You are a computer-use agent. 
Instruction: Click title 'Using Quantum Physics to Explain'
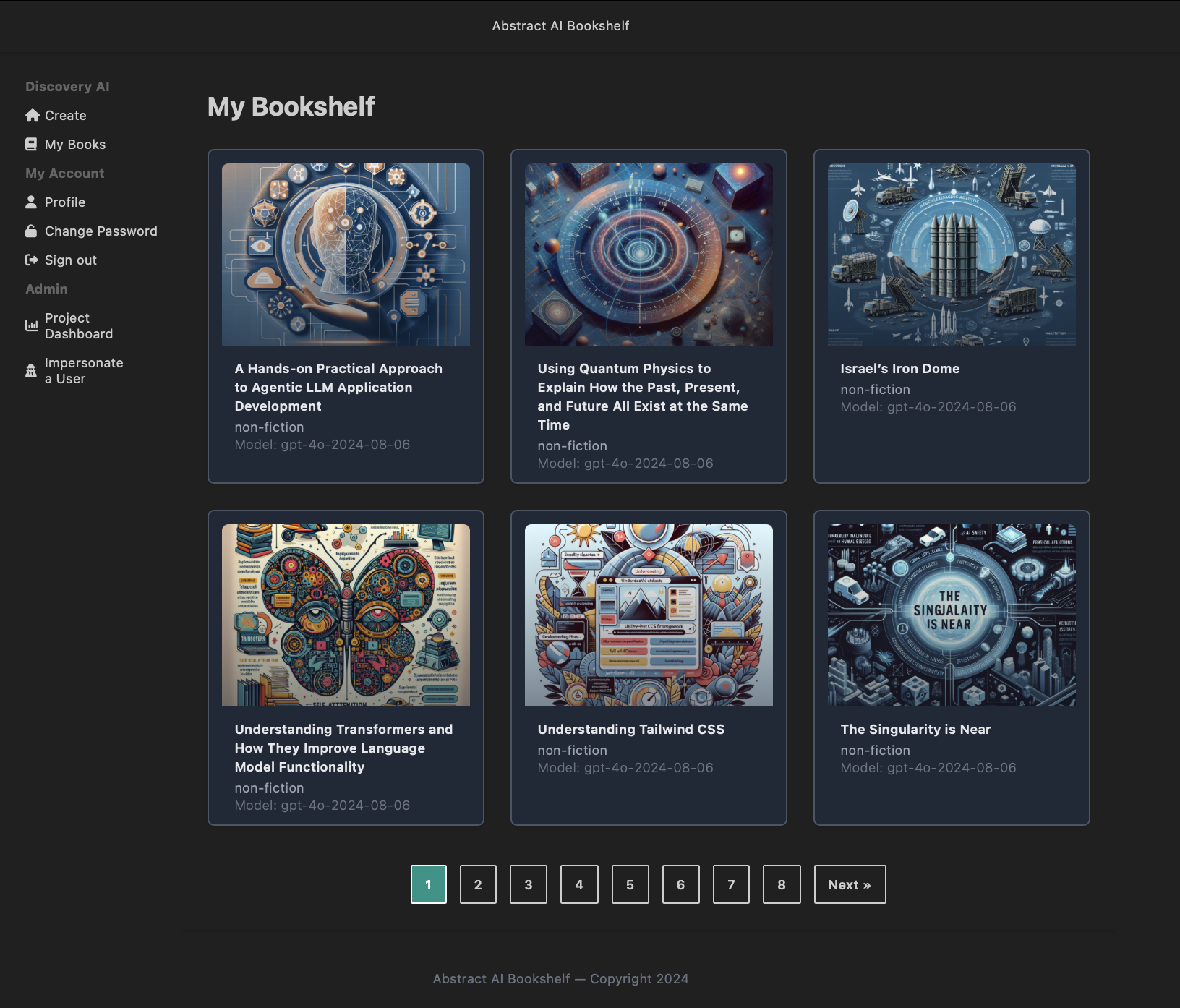[643, 397]
